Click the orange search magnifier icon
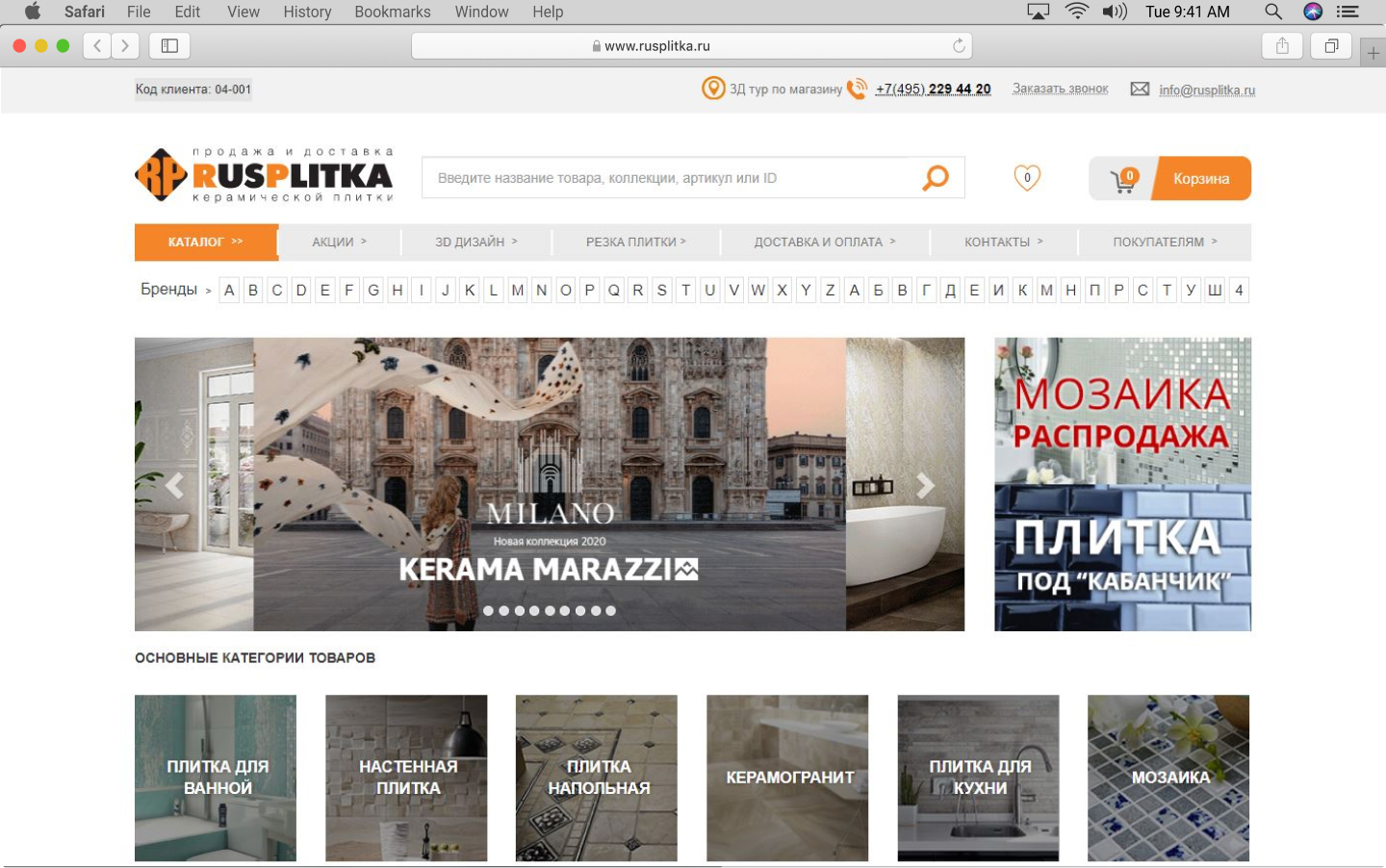This screenshot has height=868, width=1386. [x=935, y=178]
